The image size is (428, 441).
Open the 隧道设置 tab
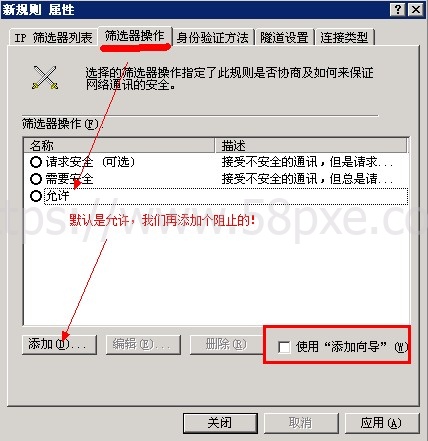284,37
